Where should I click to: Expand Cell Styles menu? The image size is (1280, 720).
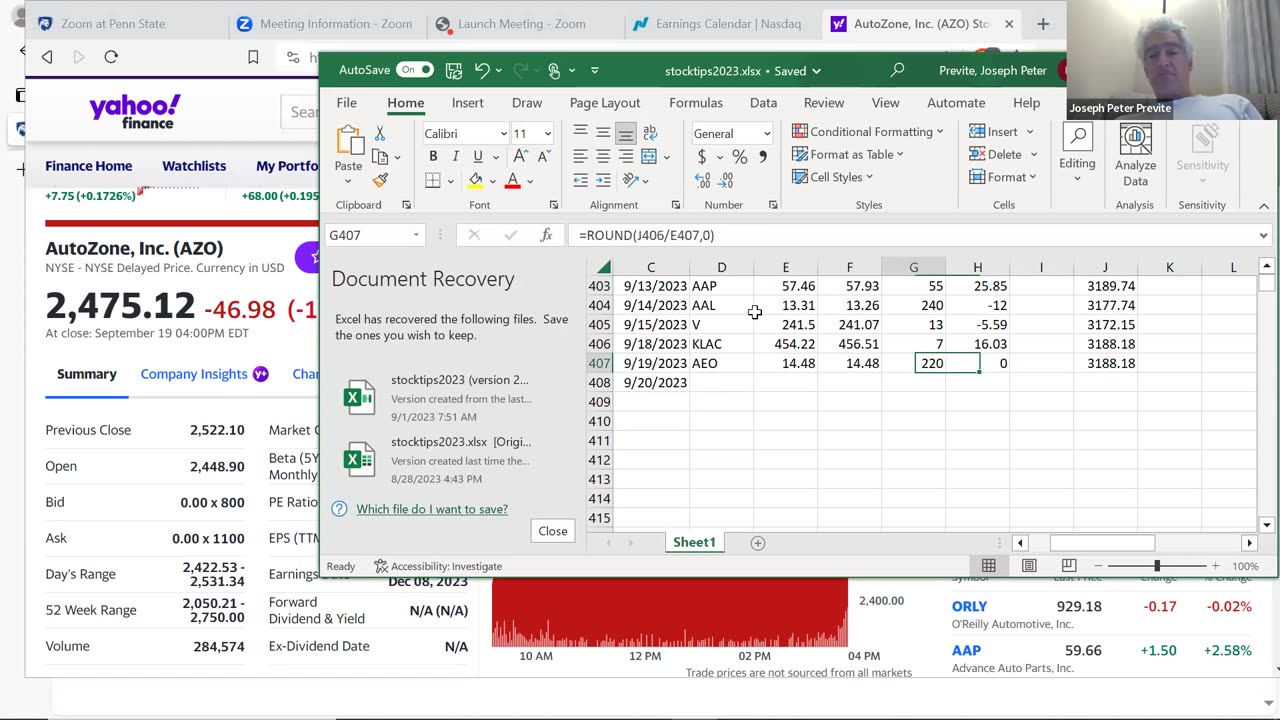coord(833,177)
